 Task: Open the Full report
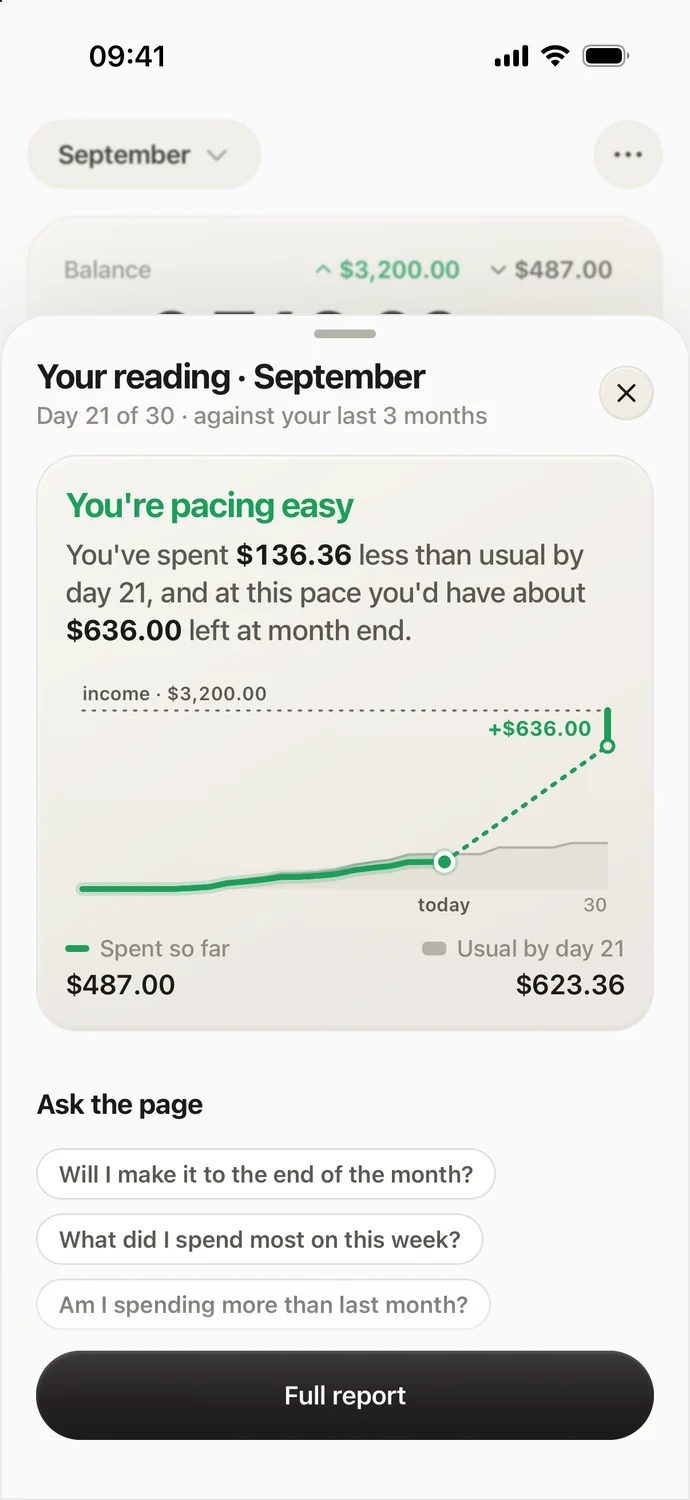(x=345, y=1396)
